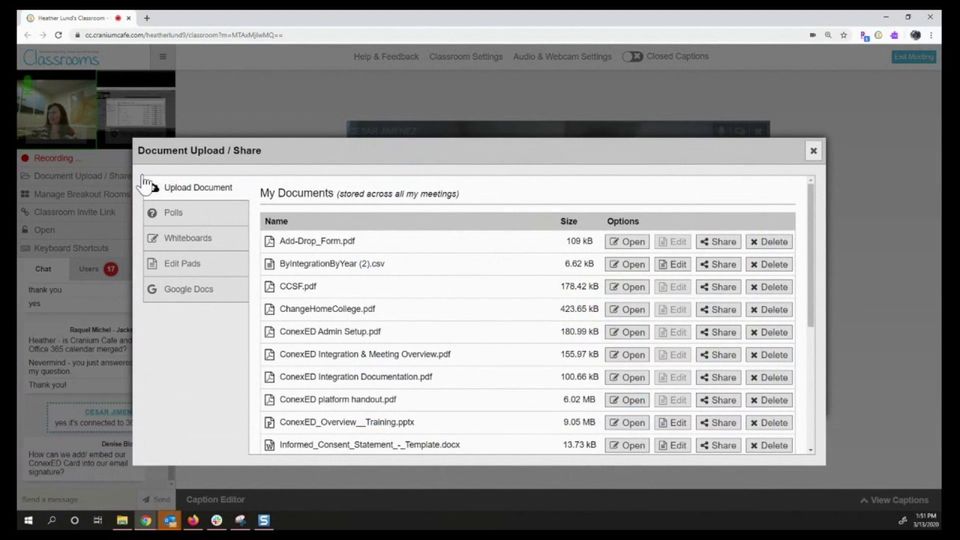Screen dimensions: 960x540
Task: Expand View Captions panel
Action: pyautogui.click(x=894, y=500)
